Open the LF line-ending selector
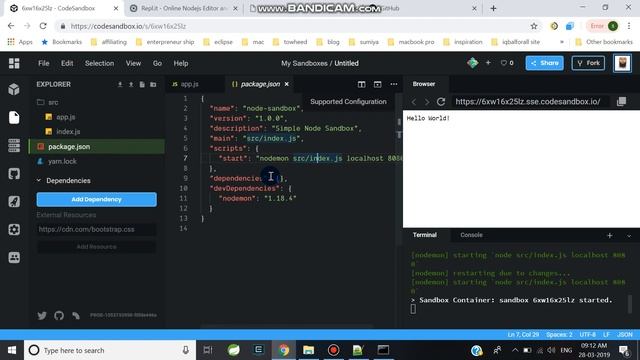The height and width of the screenshot is (360, 640). coord(607,335)
